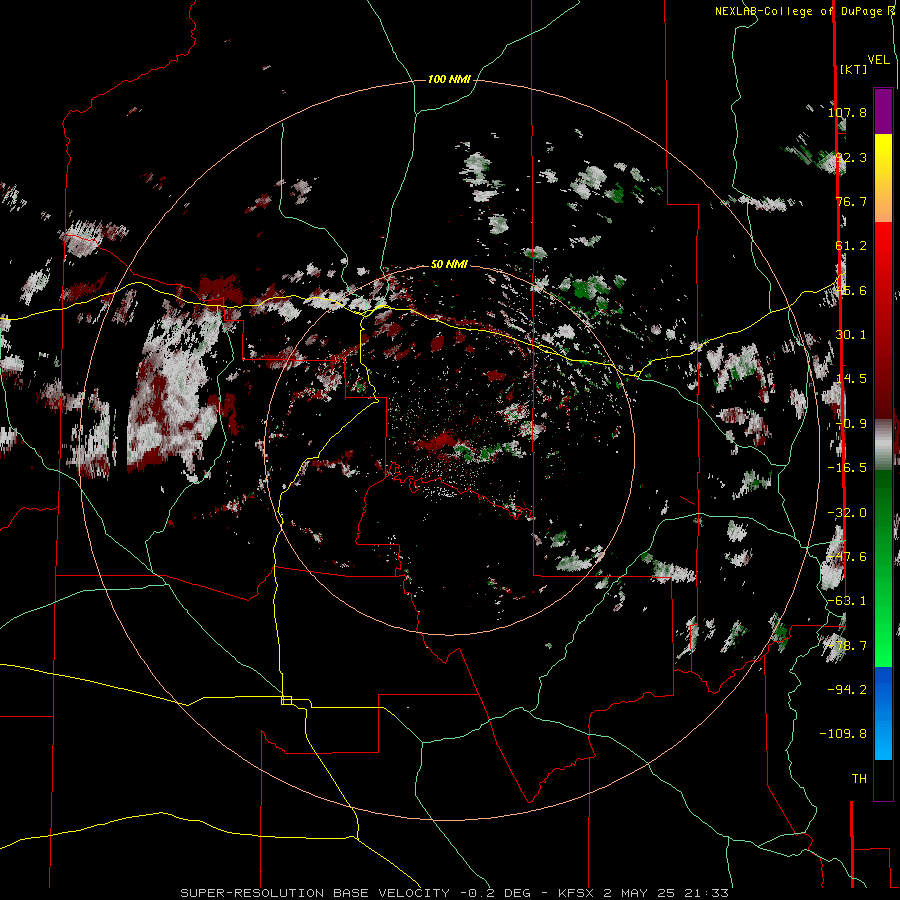Click the 50 NMI range ring label
Screen dimensions: 900x900
(449, 264)
